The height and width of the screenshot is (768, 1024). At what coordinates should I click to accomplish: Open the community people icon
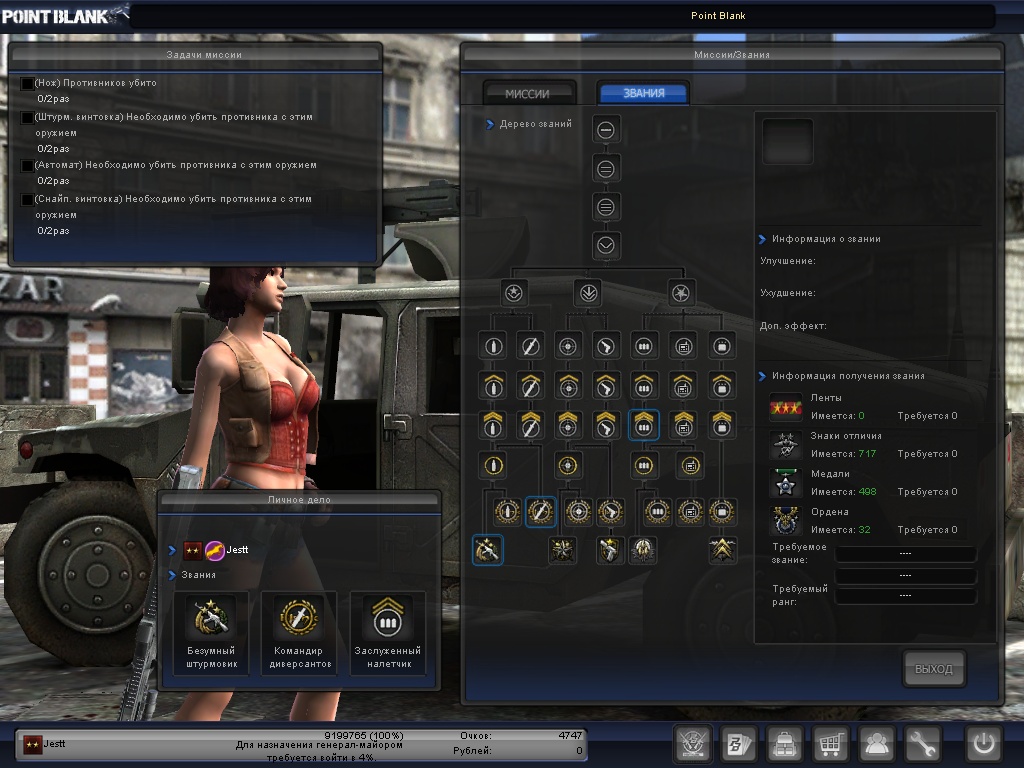876,743
